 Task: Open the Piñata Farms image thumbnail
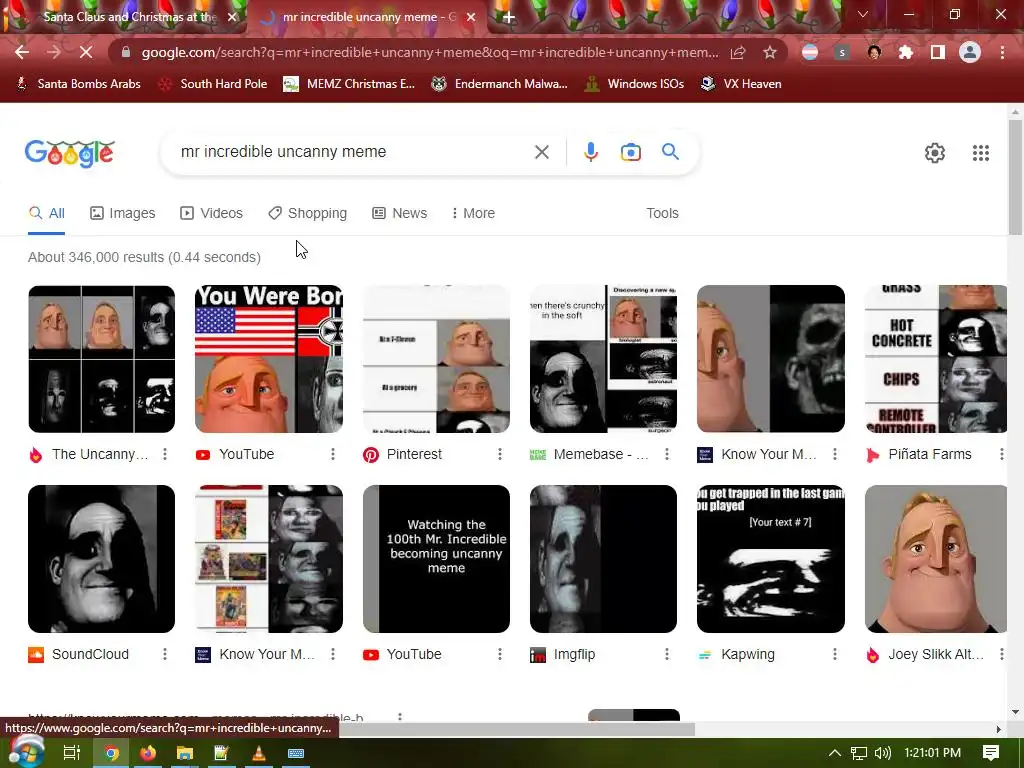936,359
